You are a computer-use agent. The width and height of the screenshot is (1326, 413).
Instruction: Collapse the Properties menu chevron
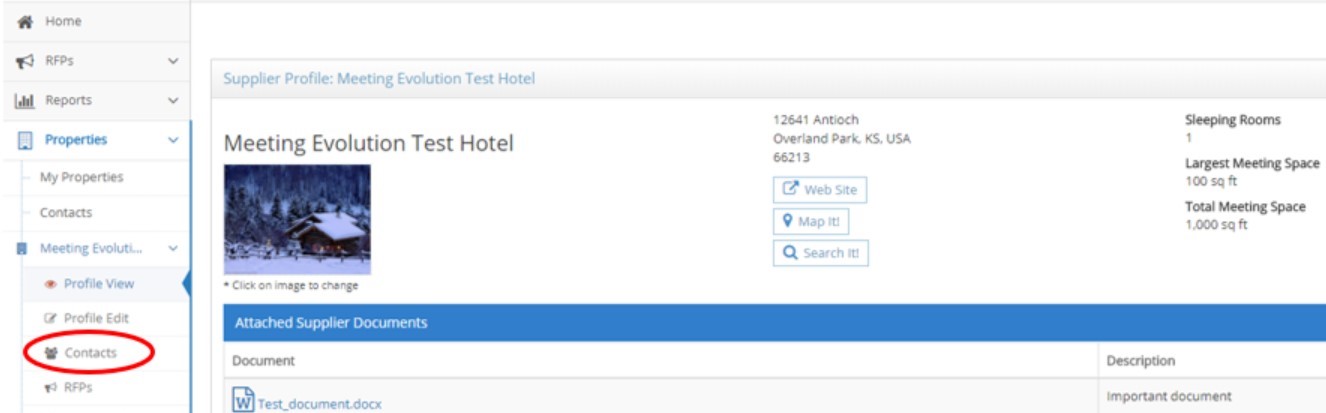click(174, 138)
